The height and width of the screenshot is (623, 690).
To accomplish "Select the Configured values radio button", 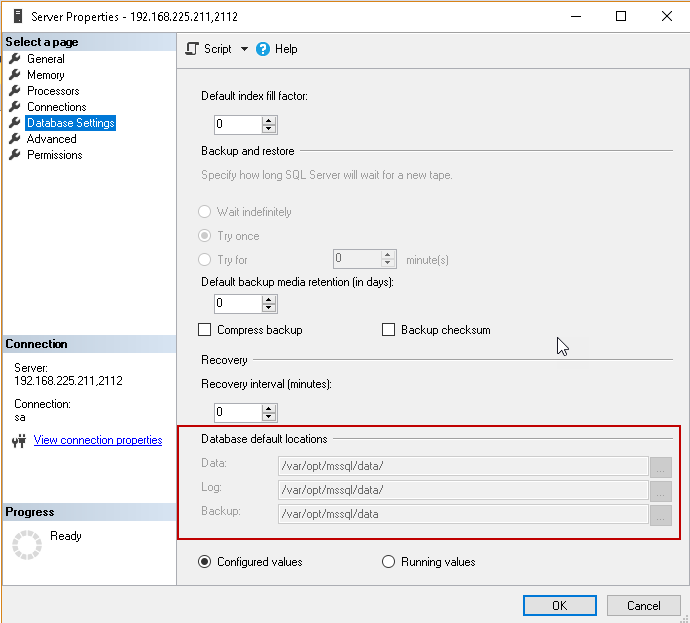I will (x=205, y=562).
